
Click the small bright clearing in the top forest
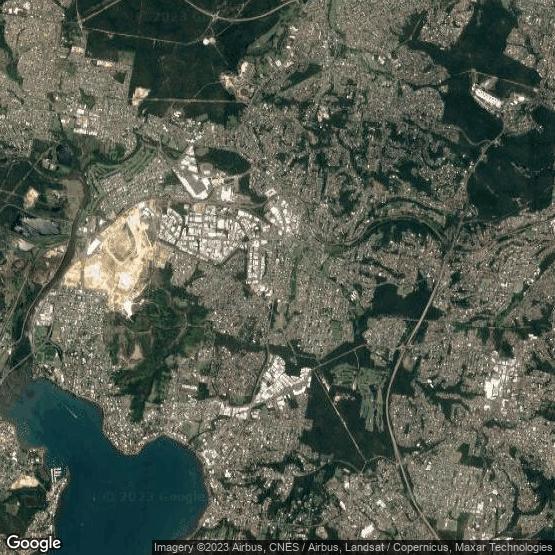pyautogui.click(x=209, y=41)
